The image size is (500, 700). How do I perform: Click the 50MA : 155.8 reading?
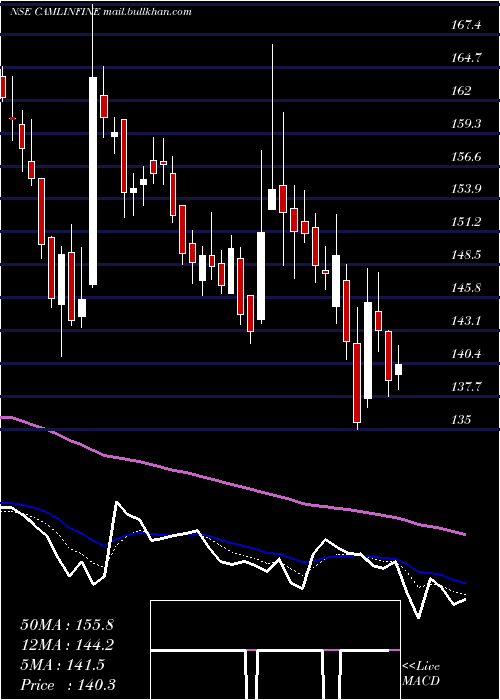point(67,625)
